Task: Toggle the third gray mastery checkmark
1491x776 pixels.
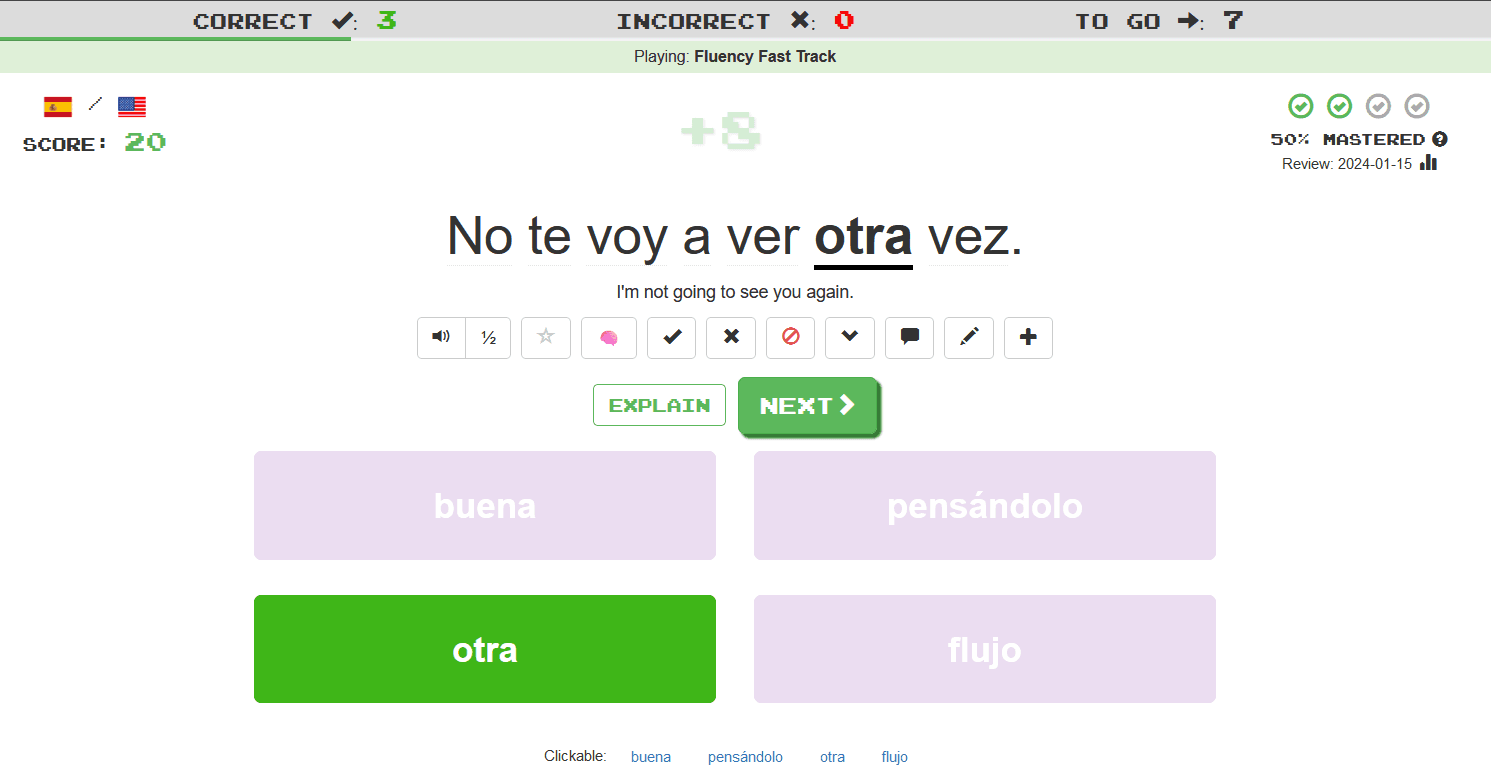Action: 1378,106
